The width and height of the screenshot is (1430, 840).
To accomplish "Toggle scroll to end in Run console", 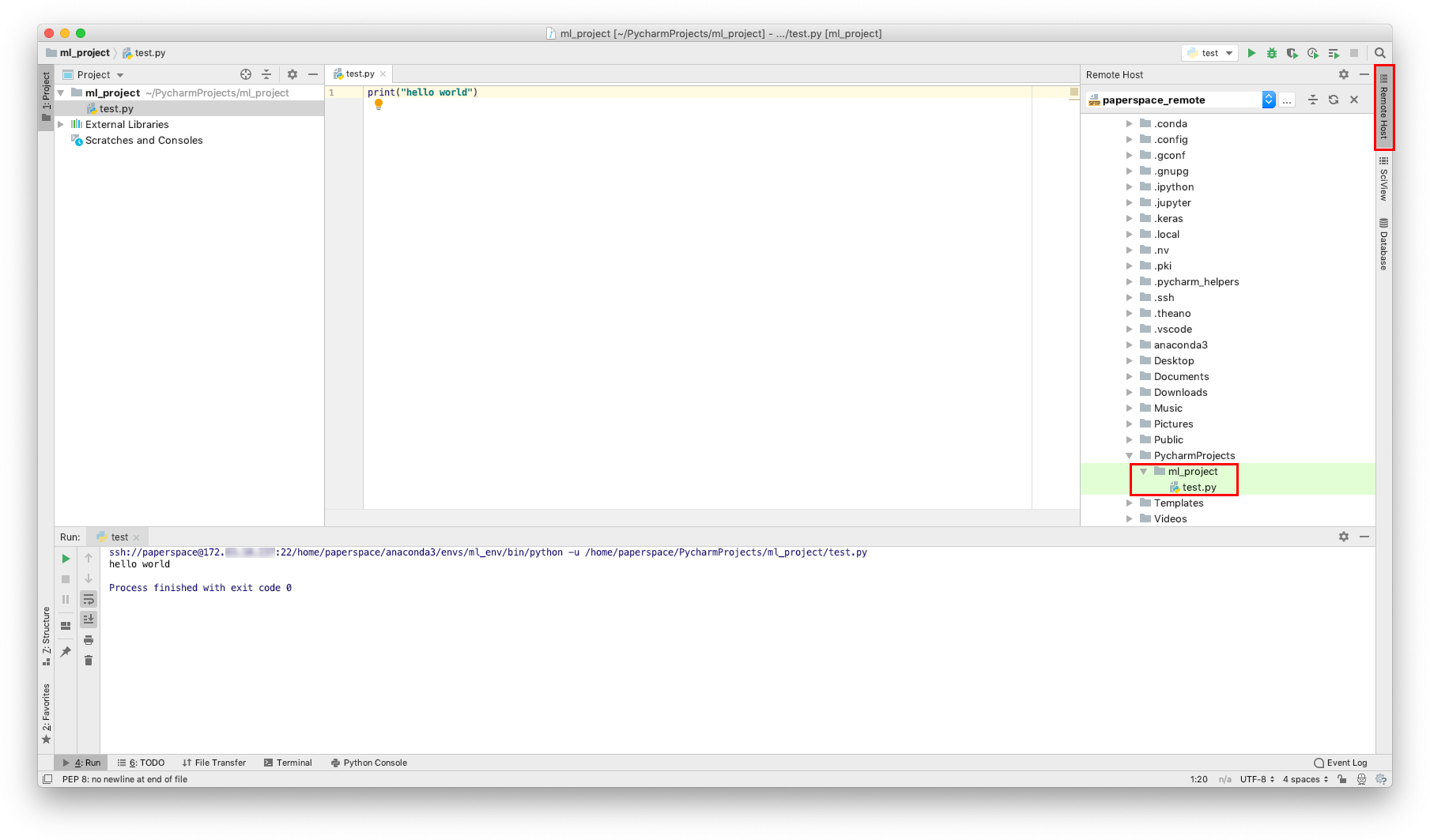I will coord(89,620).
